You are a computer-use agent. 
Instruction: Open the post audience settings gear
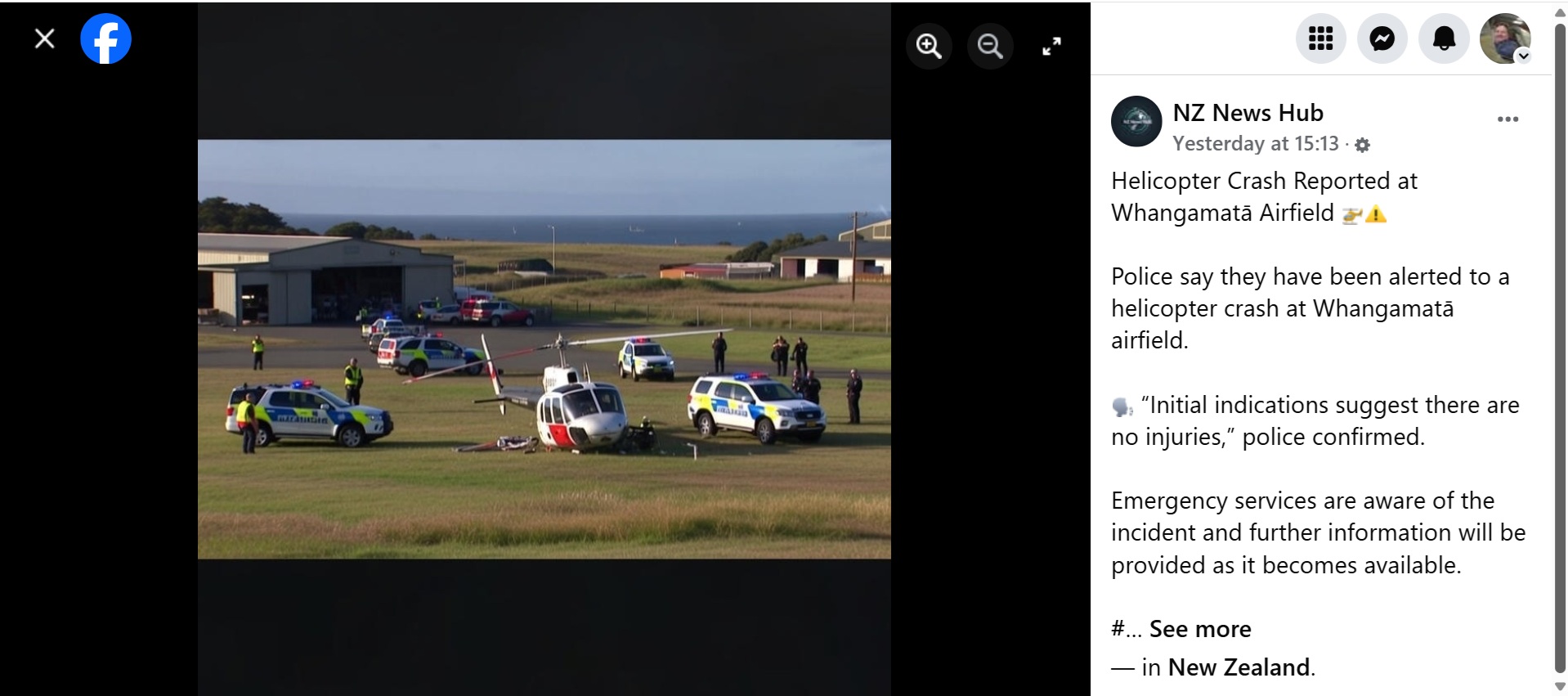(x=1362, y=146)
